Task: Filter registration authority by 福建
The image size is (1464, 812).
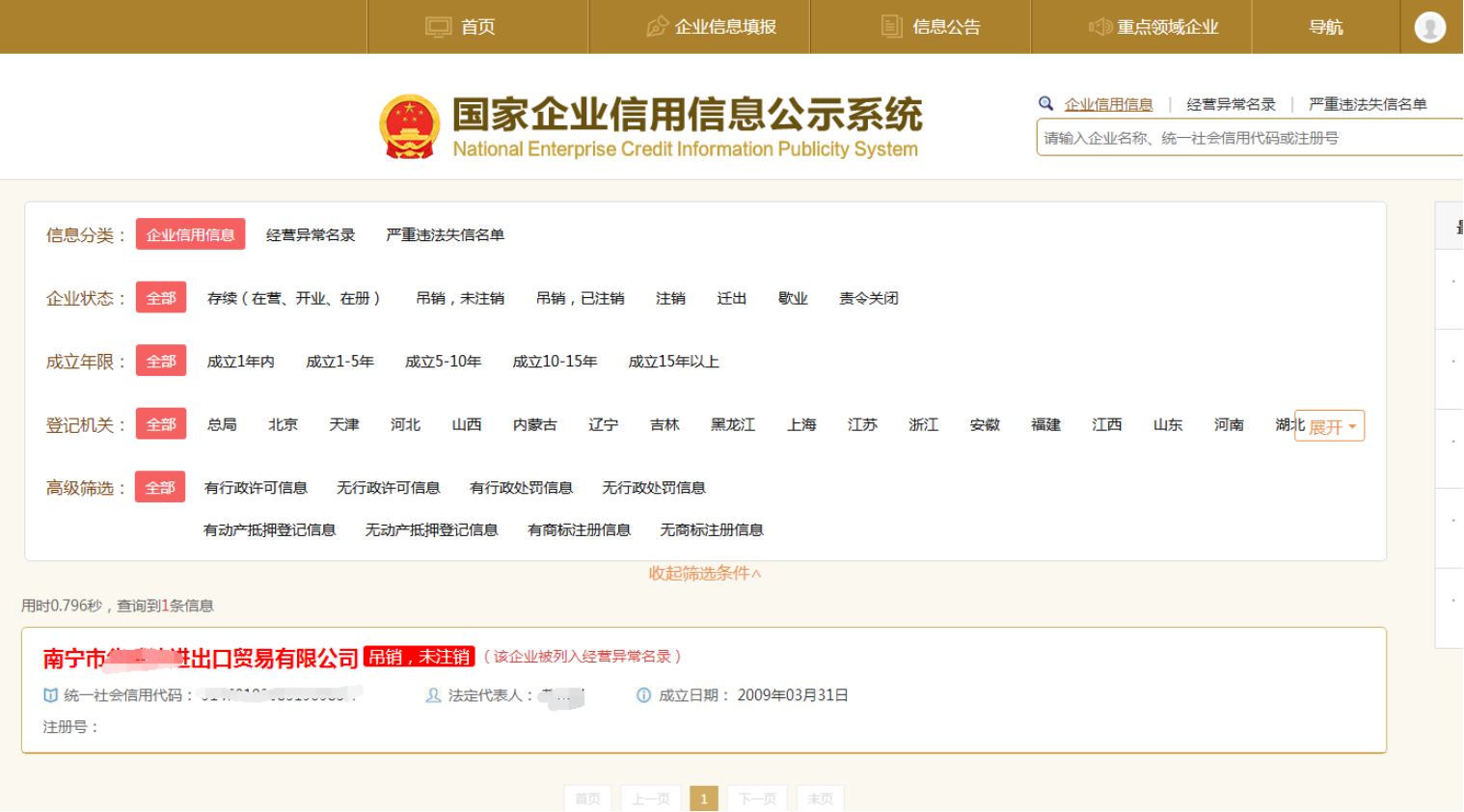Action: point(1045,424)
